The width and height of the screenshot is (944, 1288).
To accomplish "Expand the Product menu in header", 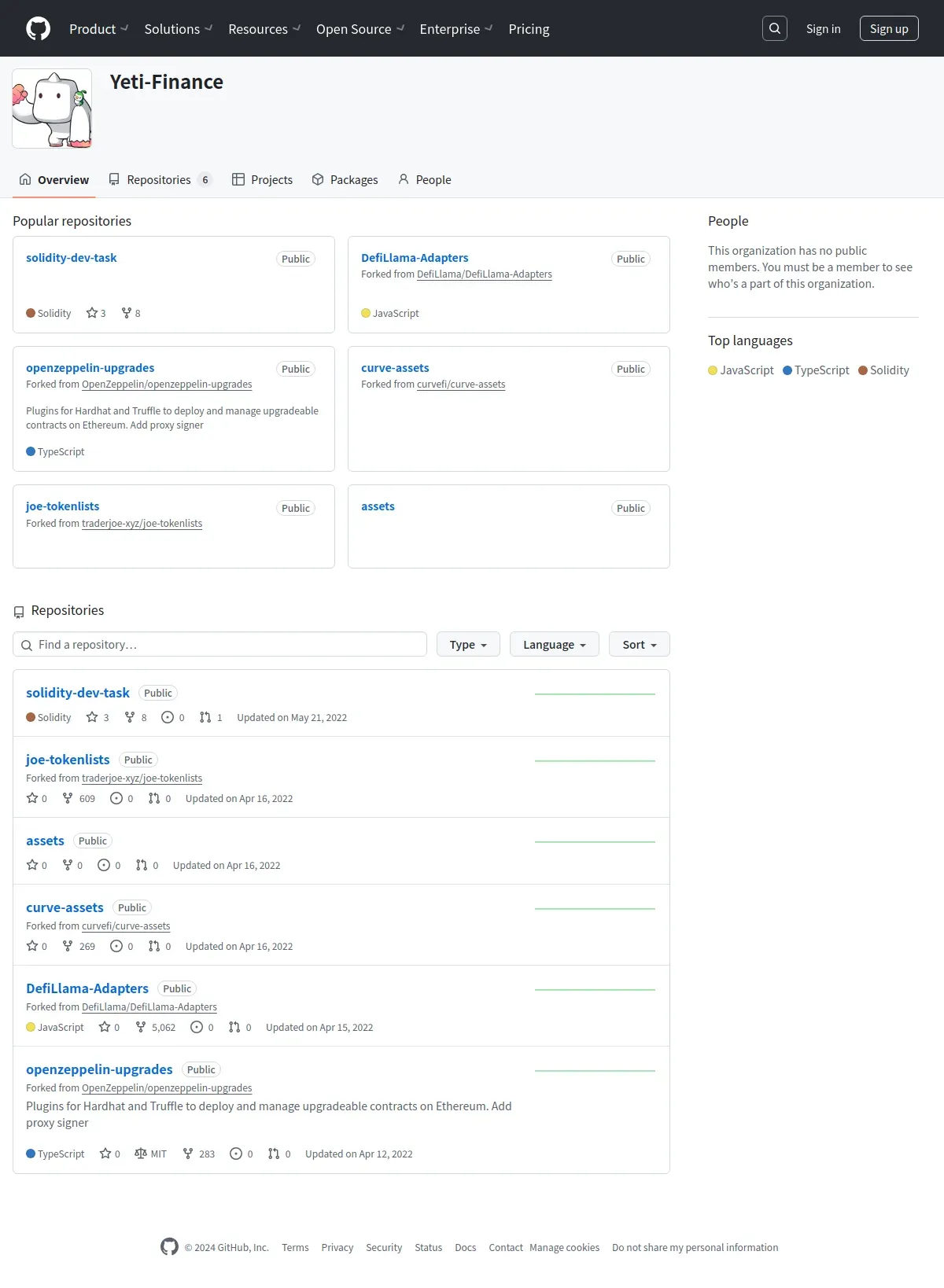I will coord(98,29).
